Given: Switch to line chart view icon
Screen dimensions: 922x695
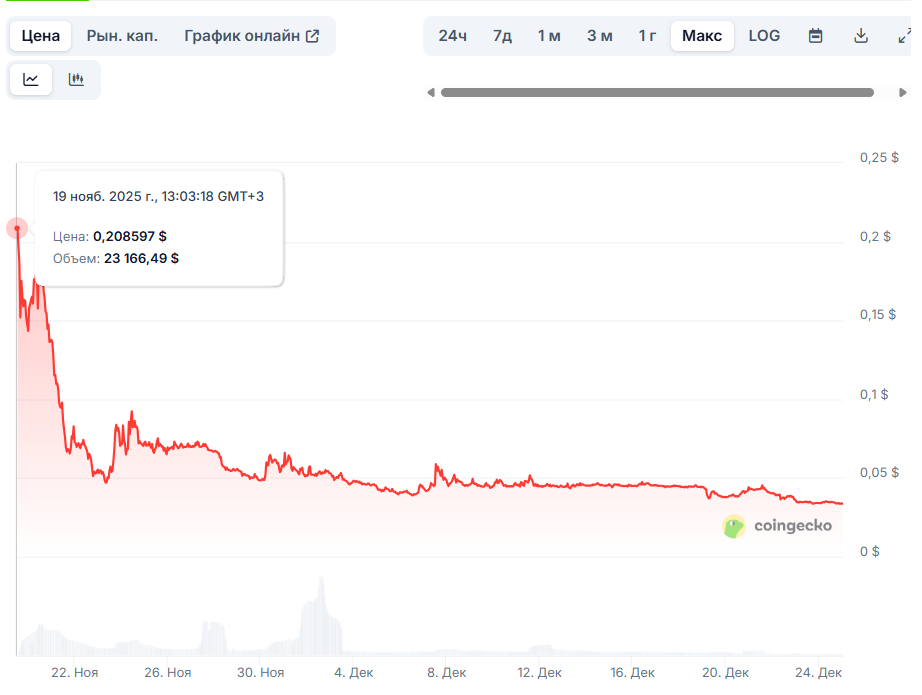Looking at the screenshot, I should pos(31,80).
